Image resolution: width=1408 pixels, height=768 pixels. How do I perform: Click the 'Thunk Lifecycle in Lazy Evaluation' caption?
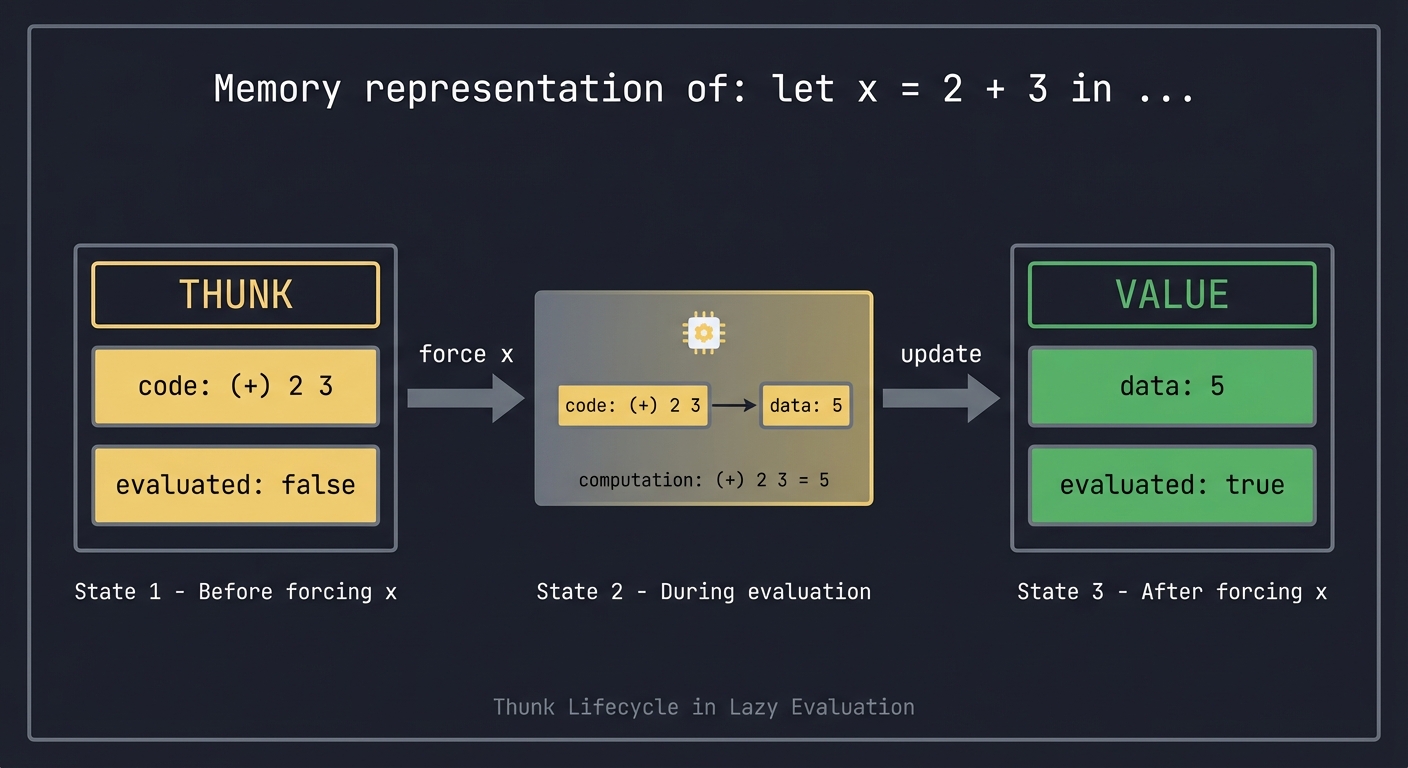pos(704,707)
